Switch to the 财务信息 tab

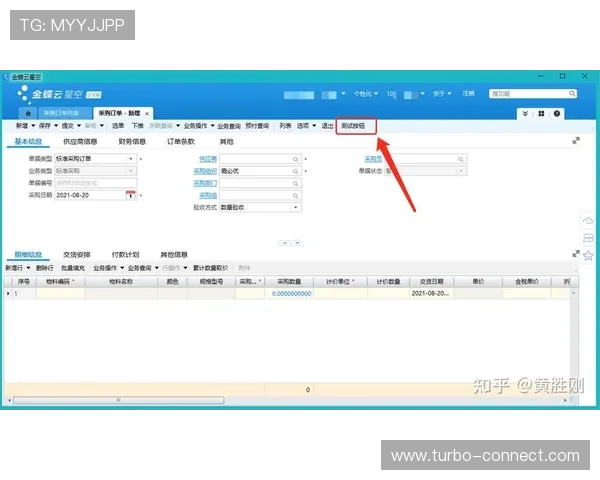point(132,141)
